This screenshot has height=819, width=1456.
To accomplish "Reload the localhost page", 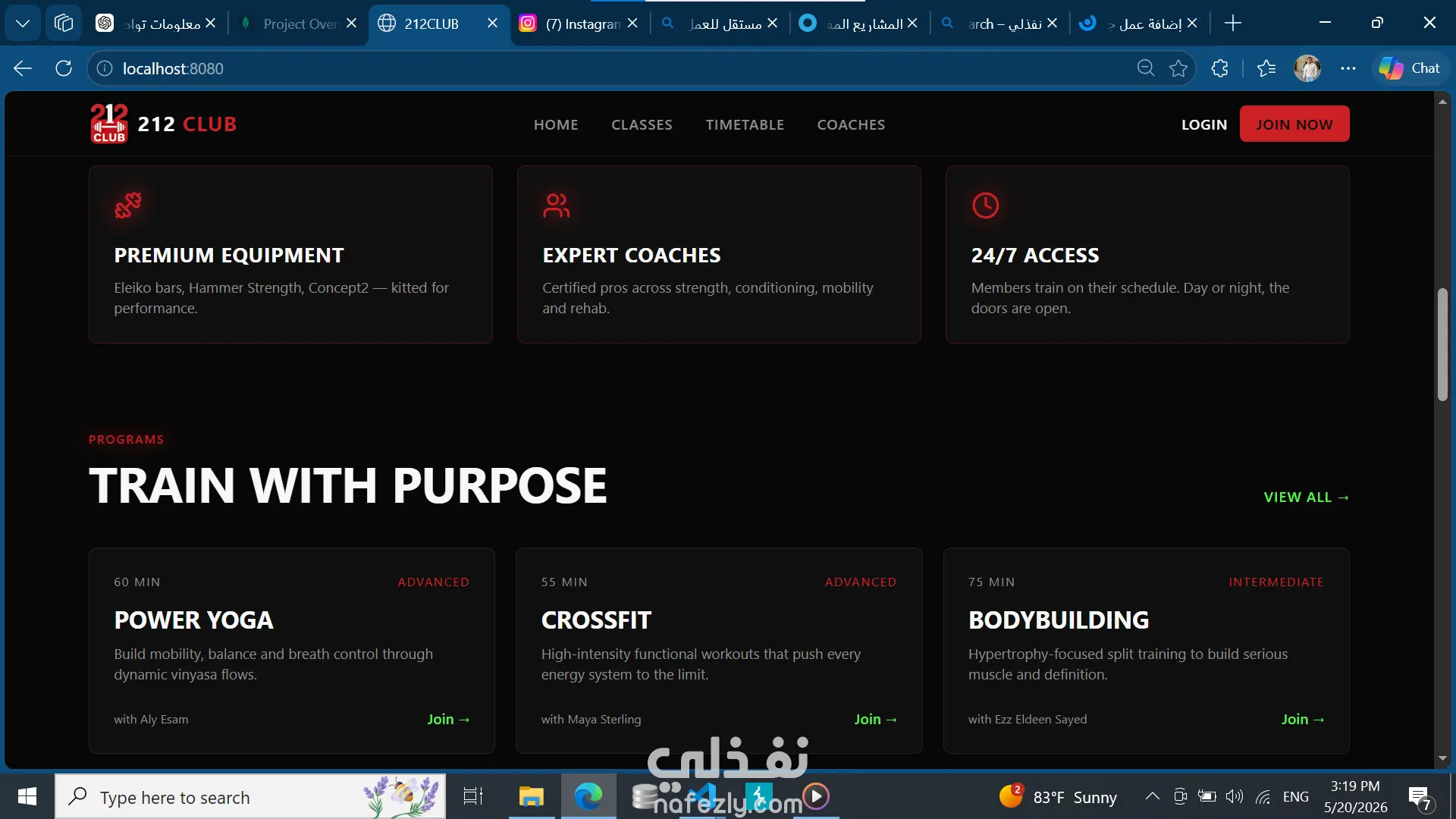I will 64,68.
